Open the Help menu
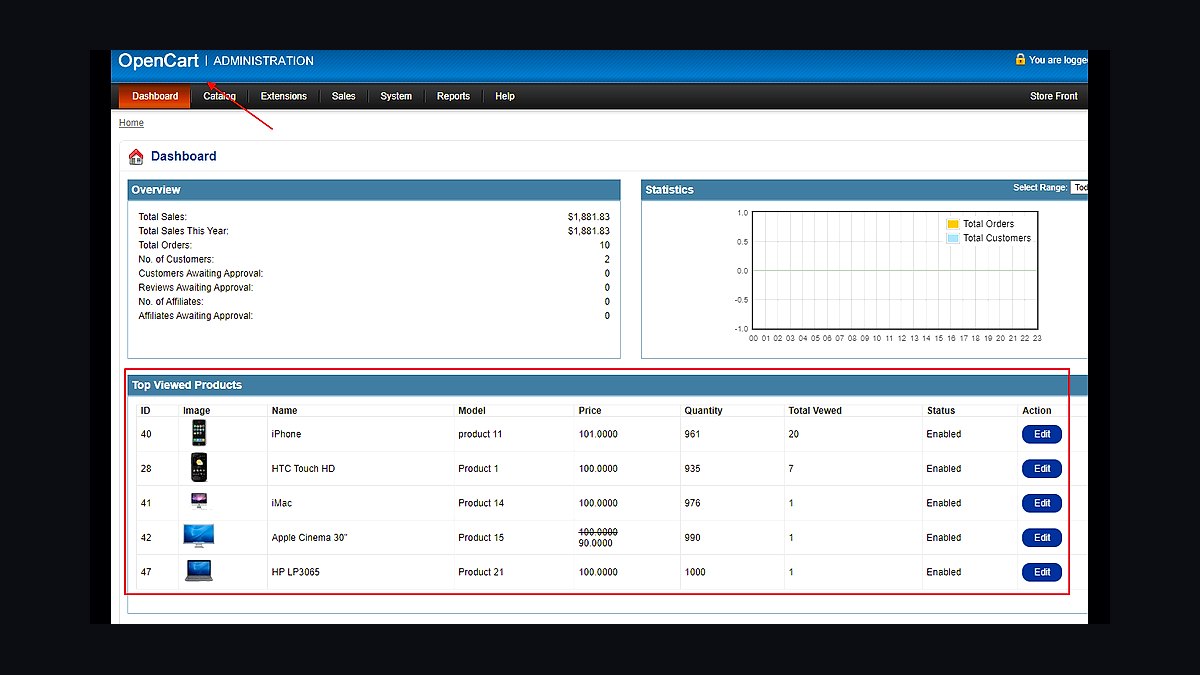Screen dimensions: 1200x675 [505, 96]
